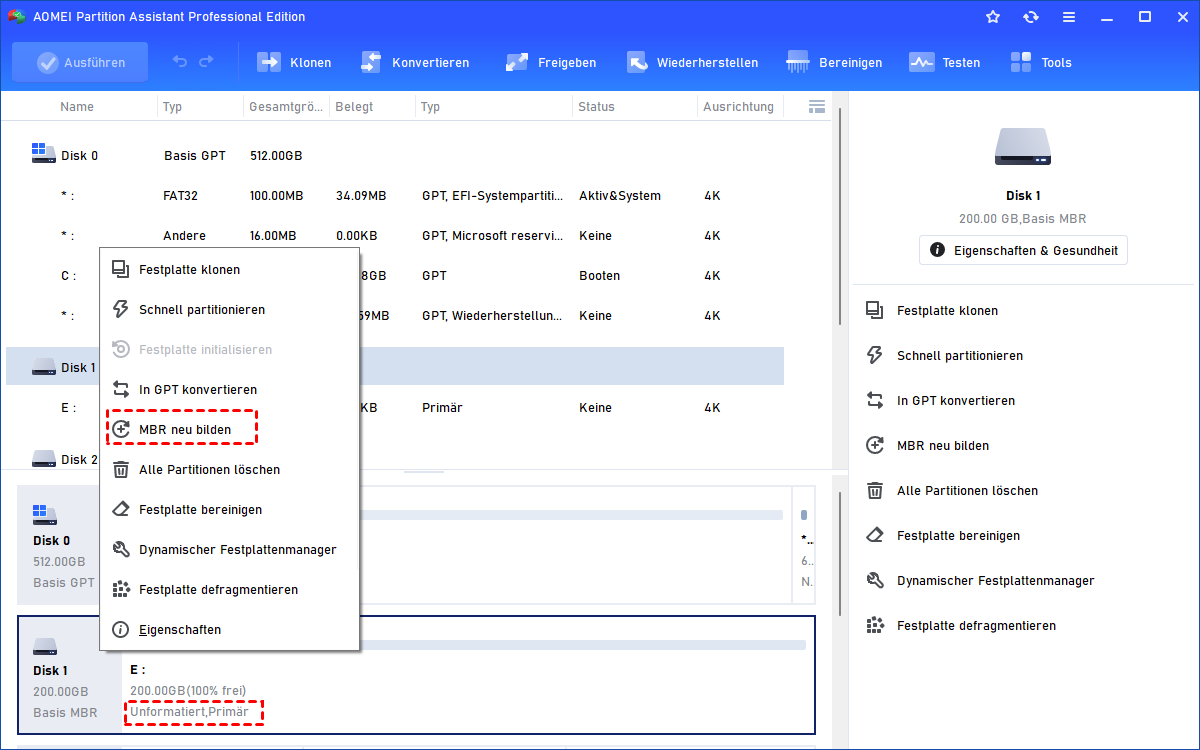The height and width of the screenshot is (750, 1200).
Task: Select Festplatte bereinigen in context menu
Action: [229, 510]
